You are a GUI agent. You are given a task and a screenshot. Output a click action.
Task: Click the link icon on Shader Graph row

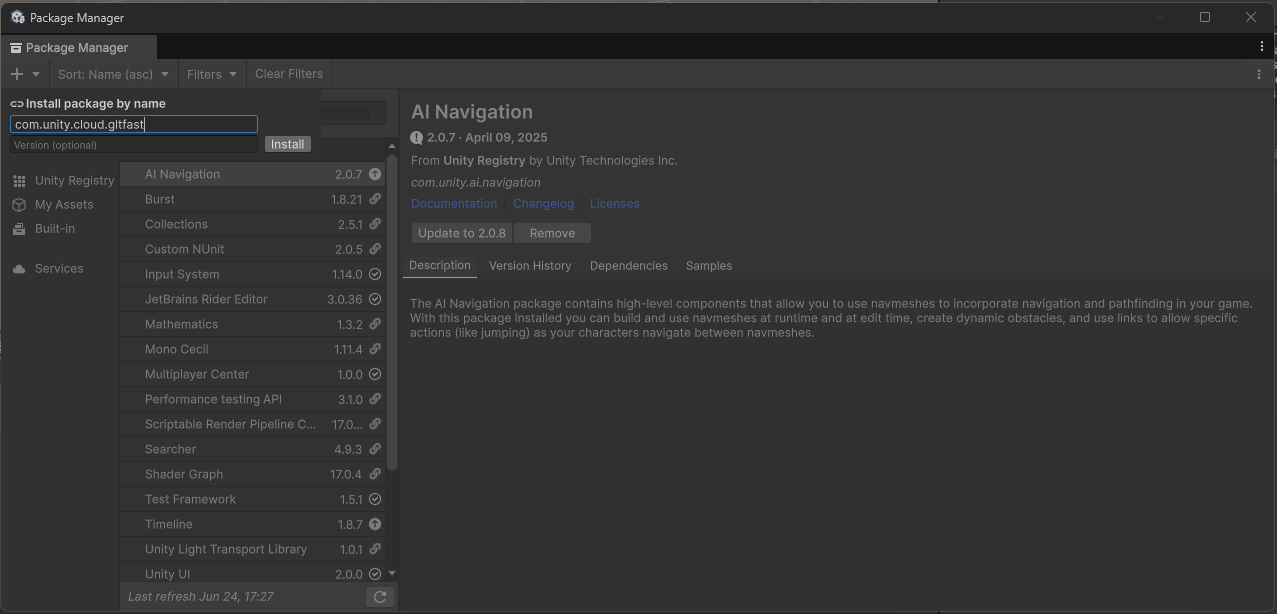pyautogui.click(x=375, y=474)
